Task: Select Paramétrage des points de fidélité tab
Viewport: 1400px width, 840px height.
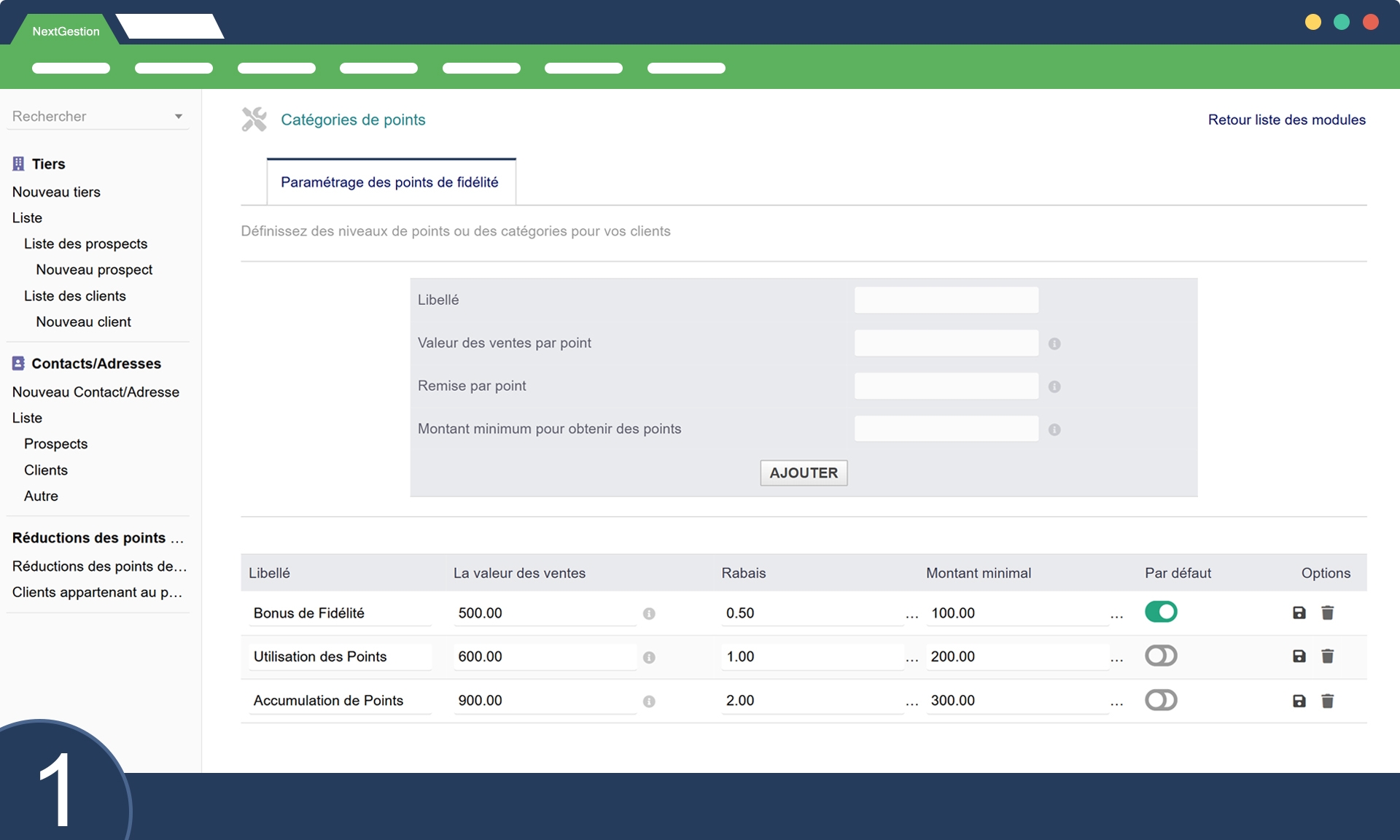Action: [390, 182]
